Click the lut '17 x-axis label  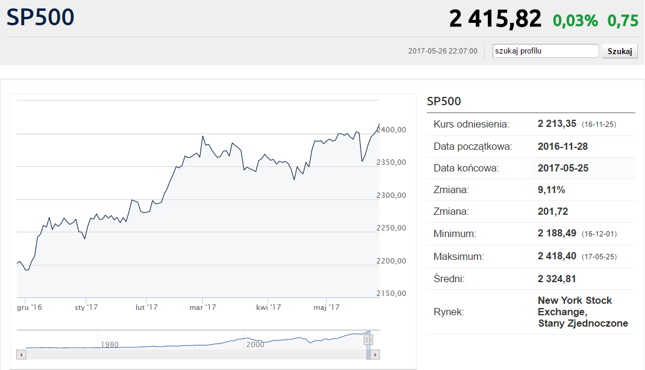[x=146, y=307]
